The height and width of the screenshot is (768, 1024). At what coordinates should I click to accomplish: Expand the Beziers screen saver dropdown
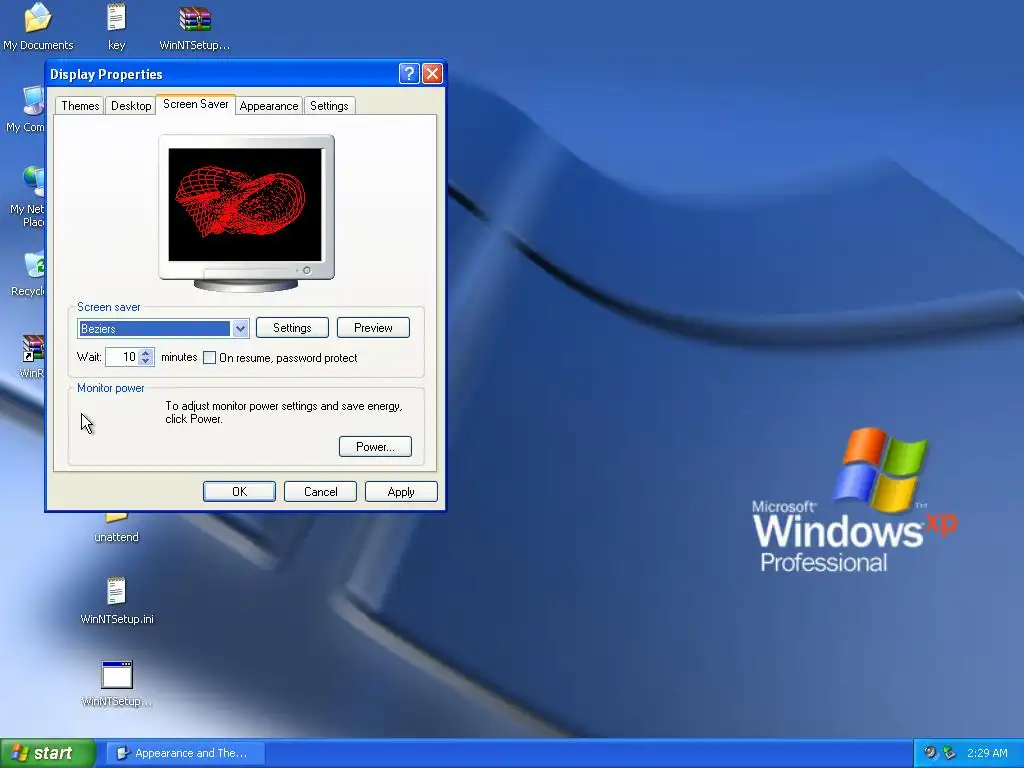tap(240, 328)
